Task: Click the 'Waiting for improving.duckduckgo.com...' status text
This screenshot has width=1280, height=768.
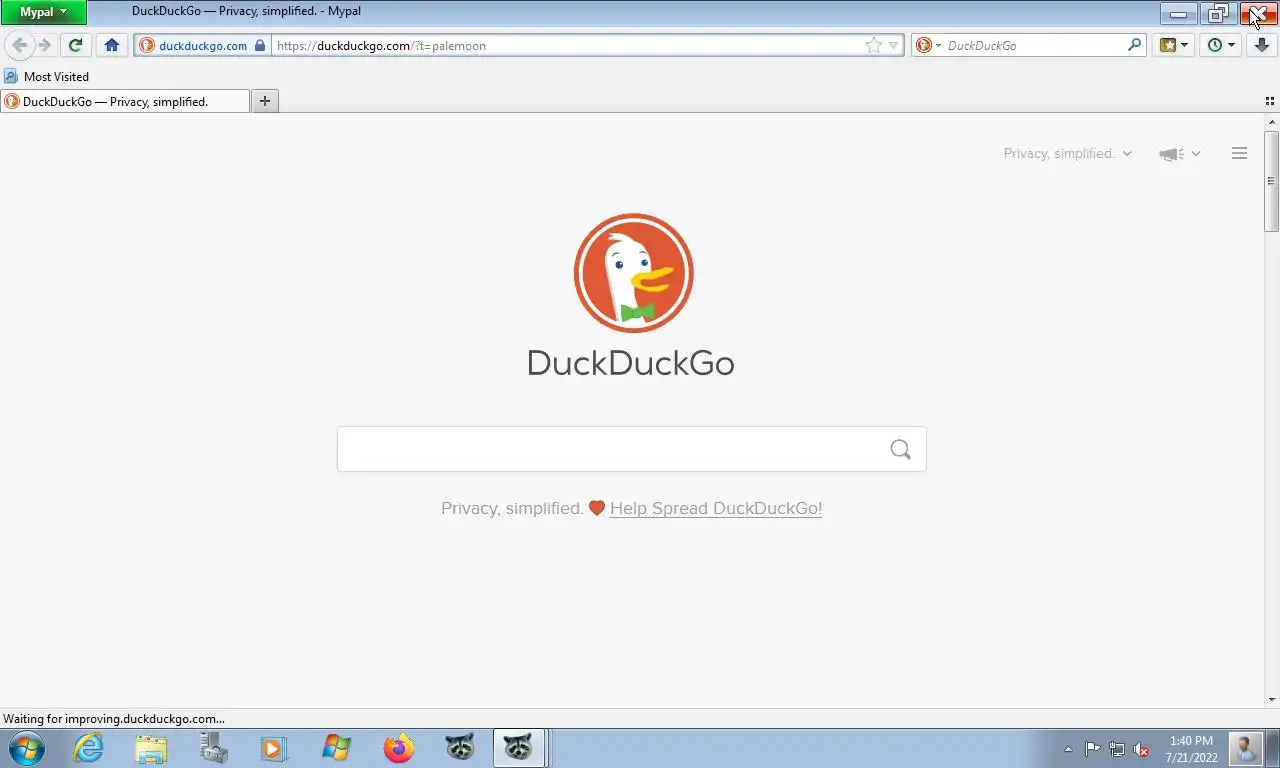Action: pyautogui.click(x=114, y=718)
